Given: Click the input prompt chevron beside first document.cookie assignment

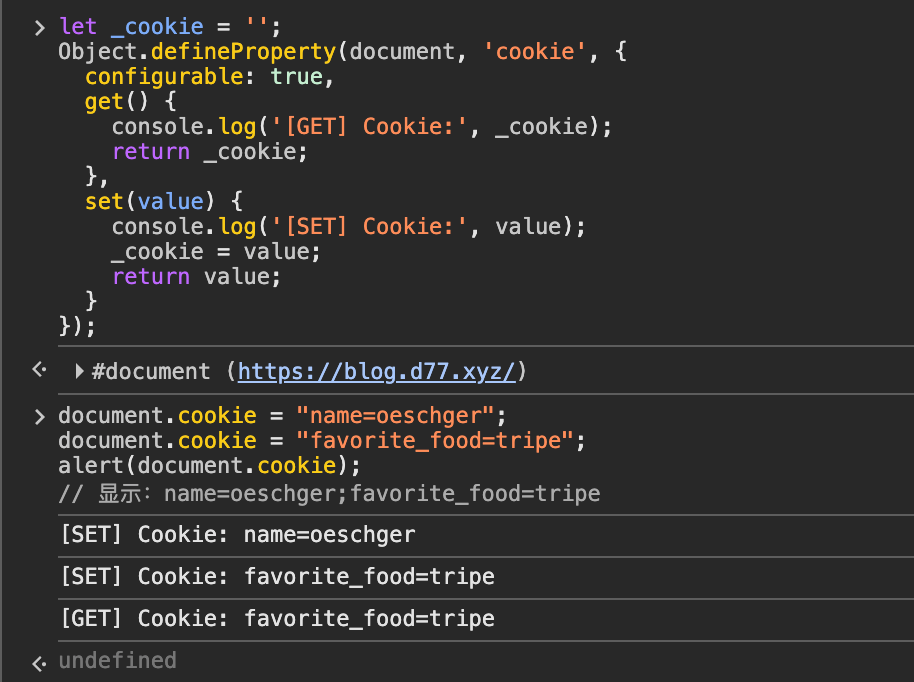Looking at the screenshot, I should [39, 416].
